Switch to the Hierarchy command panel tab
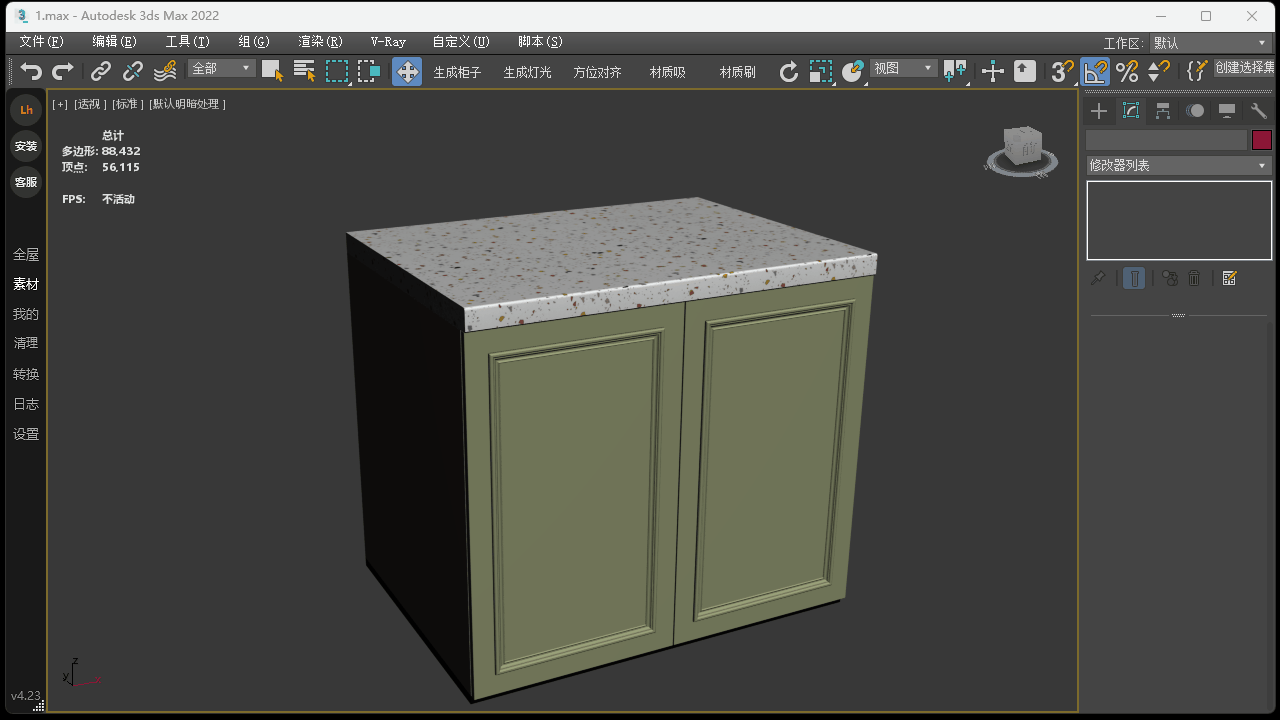The height and width of the screenshot is (720, 1280). point(1163,111)
